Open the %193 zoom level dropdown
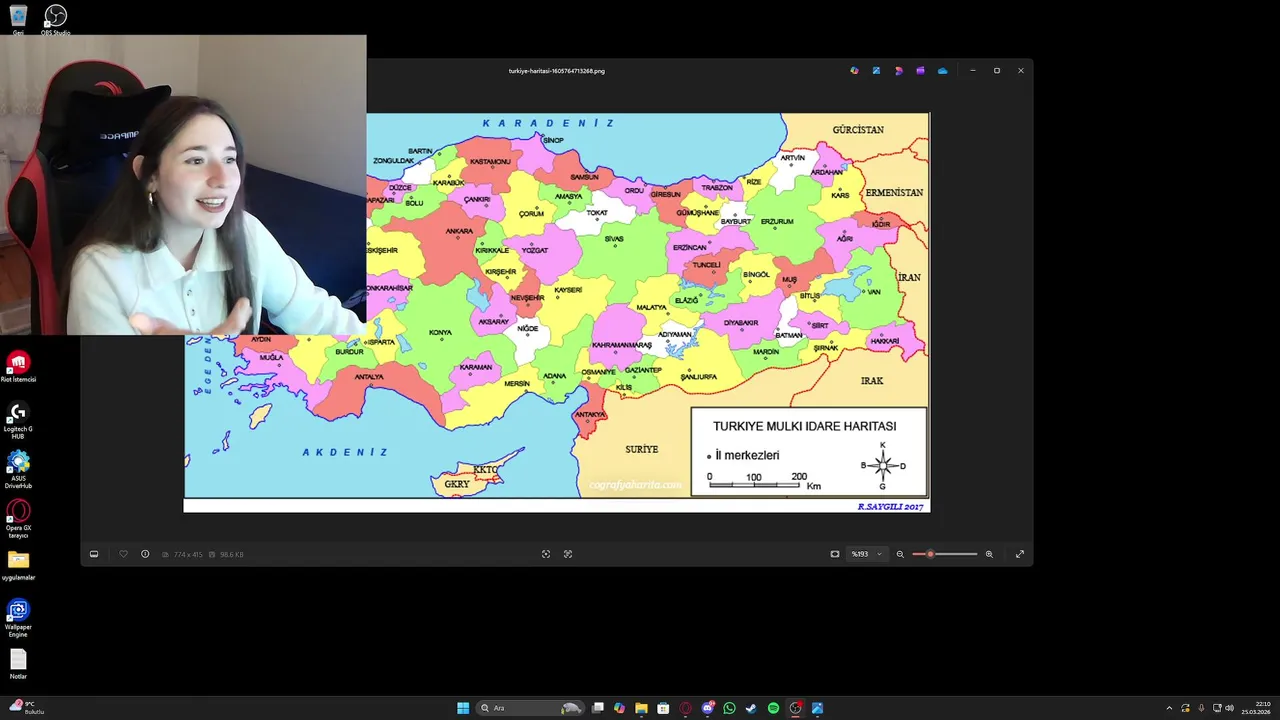Viewport: 1280px width, 720px height. (867, 554)
